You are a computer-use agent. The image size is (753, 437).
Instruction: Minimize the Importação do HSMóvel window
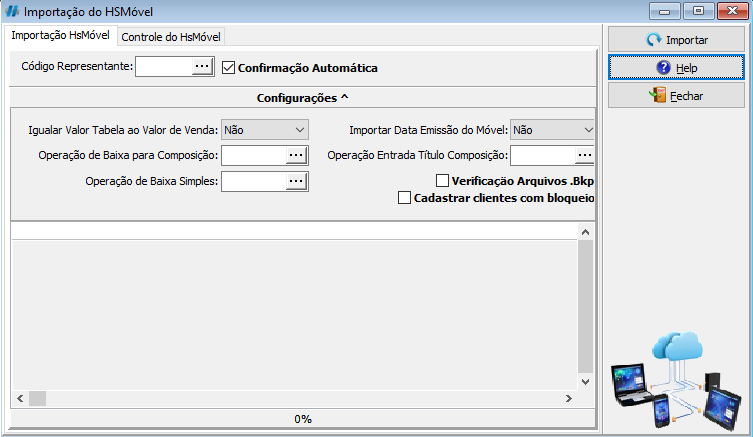click(664, 11)
